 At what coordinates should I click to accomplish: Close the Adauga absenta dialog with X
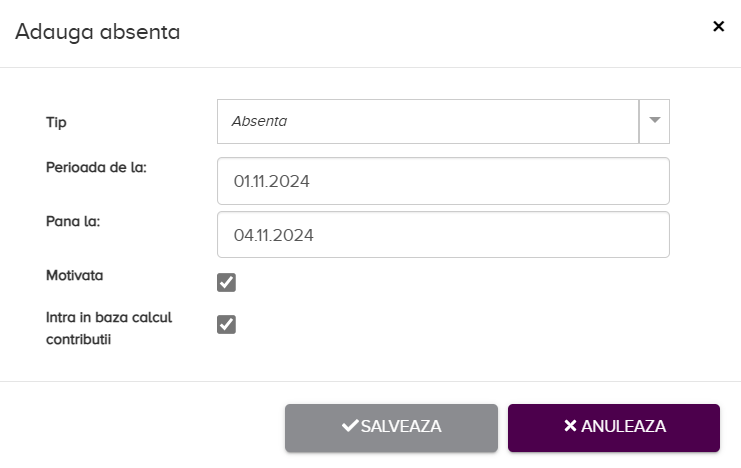[x=718, y=27]
